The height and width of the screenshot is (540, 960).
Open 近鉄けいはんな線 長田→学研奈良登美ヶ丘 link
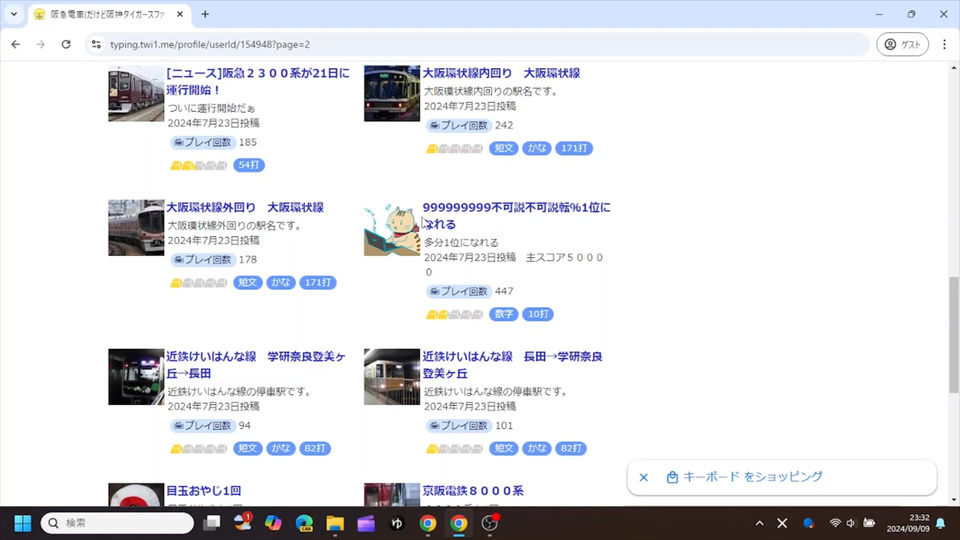(512, 365)
